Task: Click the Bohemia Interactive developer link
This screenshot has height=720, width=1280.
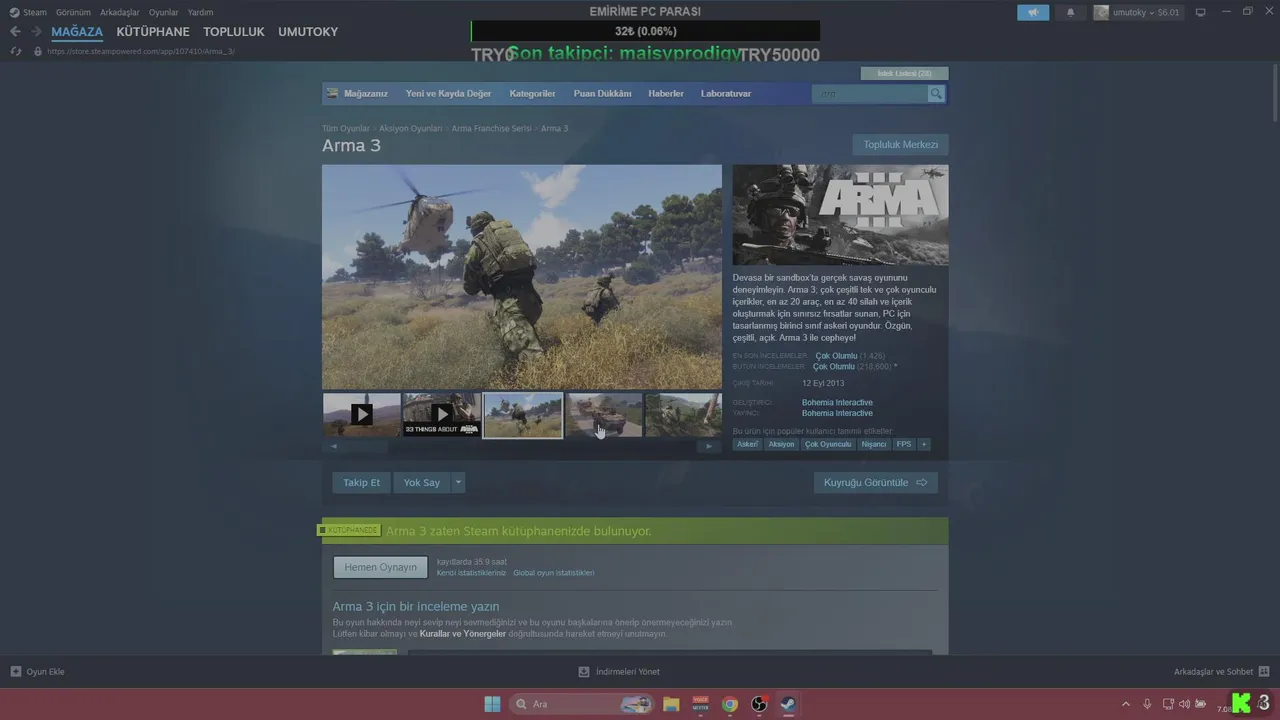Action: click(x=837, y=402)
